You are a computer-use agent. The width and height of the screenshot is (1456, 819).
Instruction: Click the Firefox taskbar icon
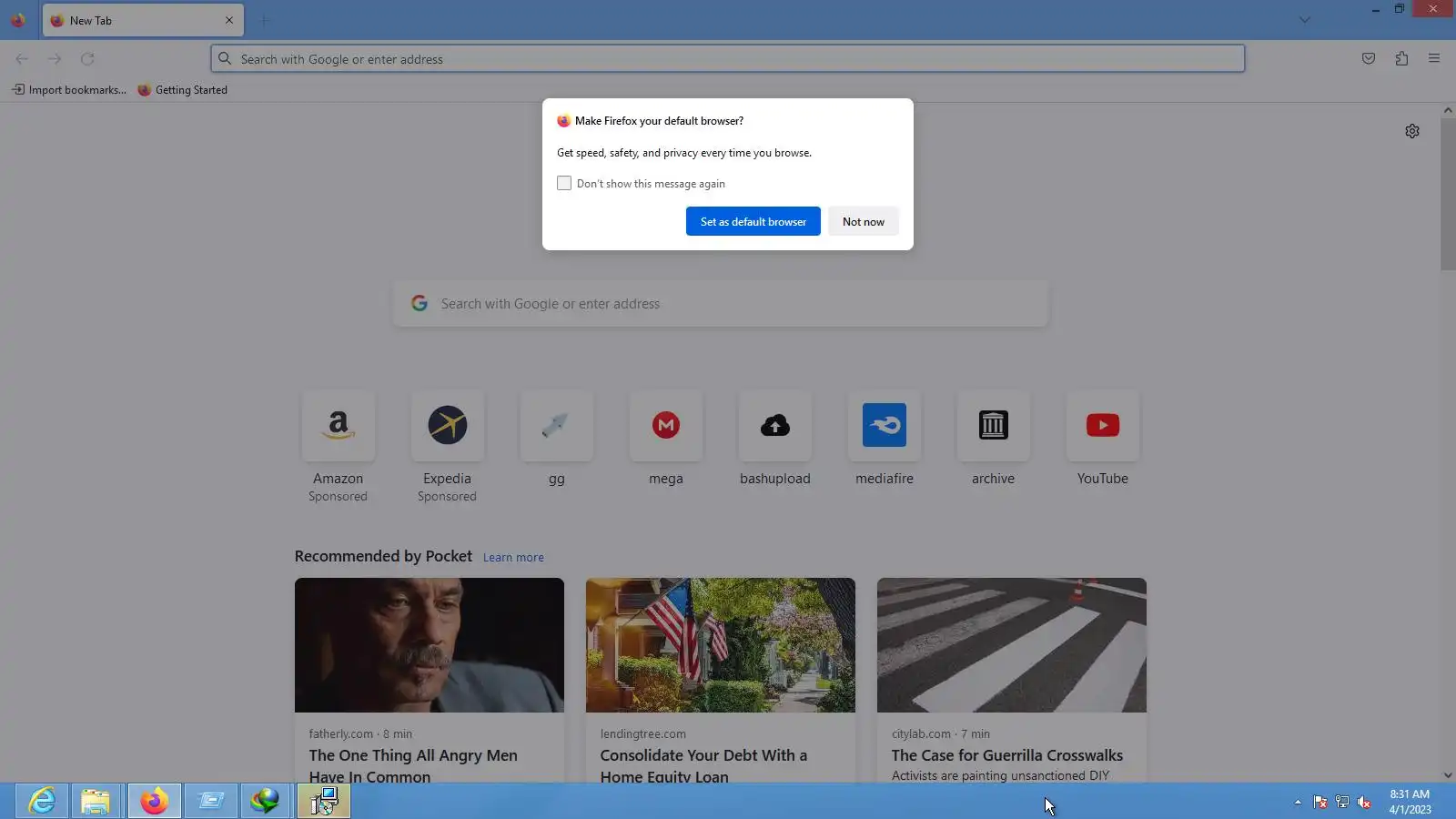coord(154,801)
